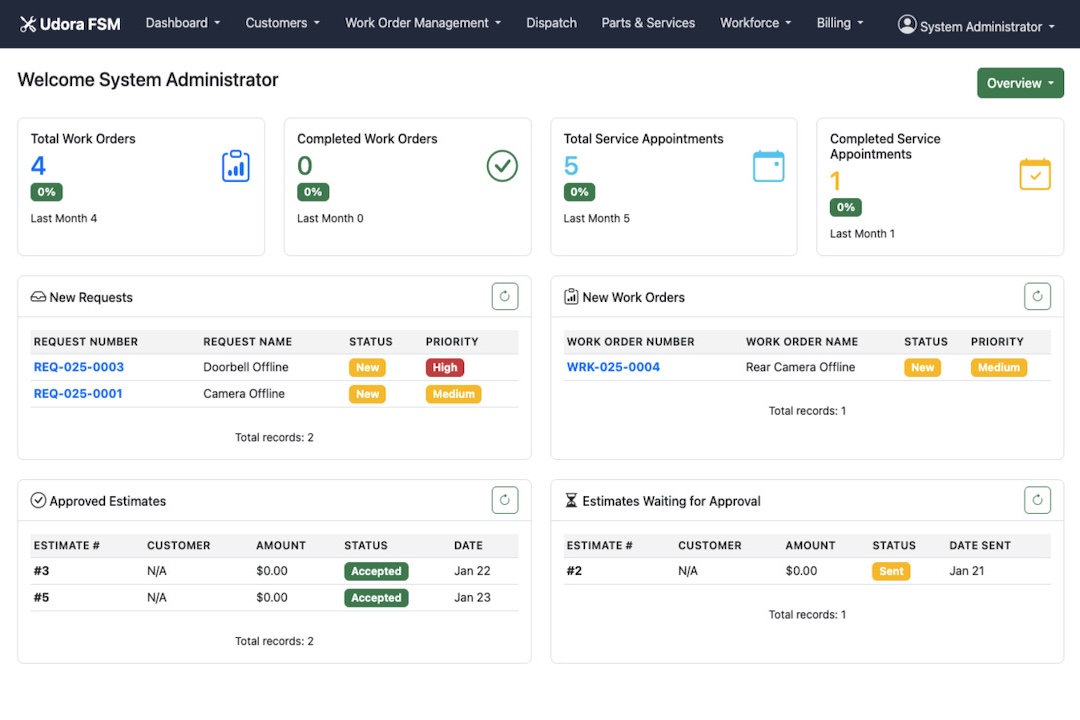This screenshot has width=1080, height=720.
Task: Click the Total Service Appointments calendar icon
Action: [768, 166]
